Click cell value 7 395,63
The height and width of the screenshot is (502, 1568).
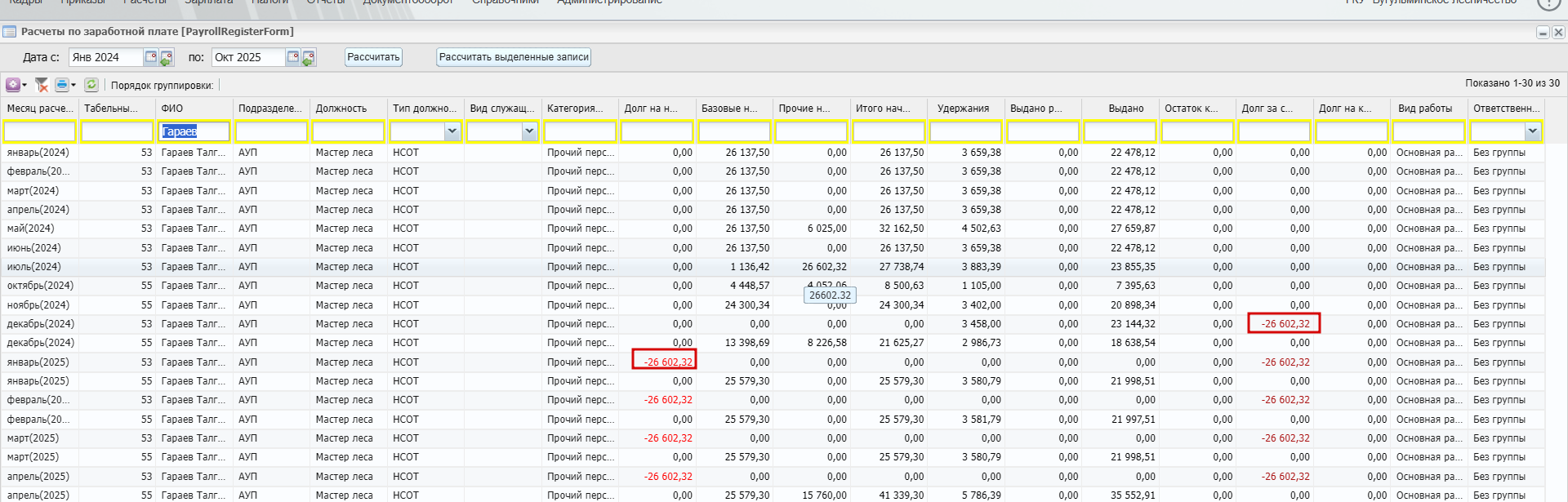click(1135, 286)
